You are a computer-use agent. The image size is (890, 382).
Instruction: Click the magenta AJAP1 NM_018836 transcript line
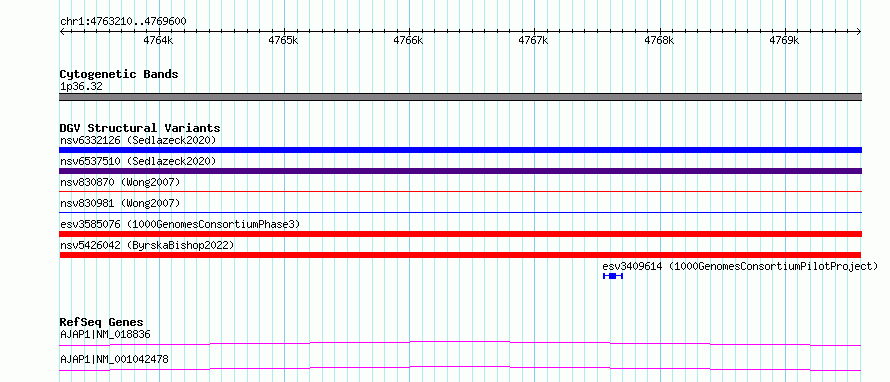[460, 343]
